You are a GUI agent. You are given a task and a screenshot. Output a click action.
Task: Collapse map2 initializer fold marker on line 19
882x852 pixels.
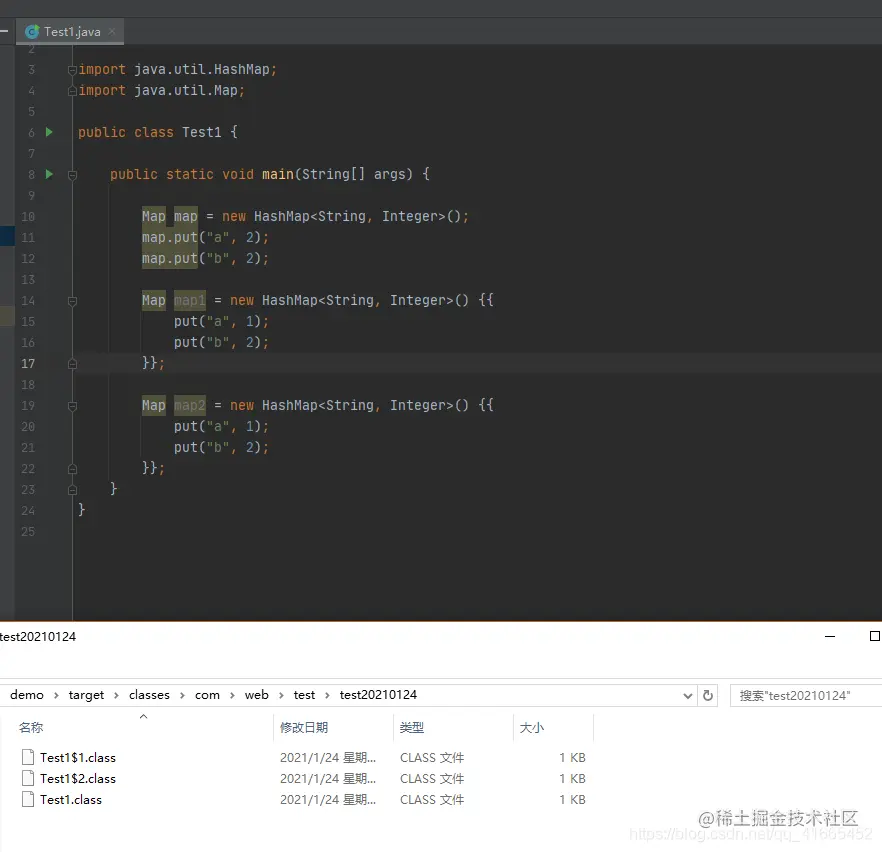click(72, 405)
